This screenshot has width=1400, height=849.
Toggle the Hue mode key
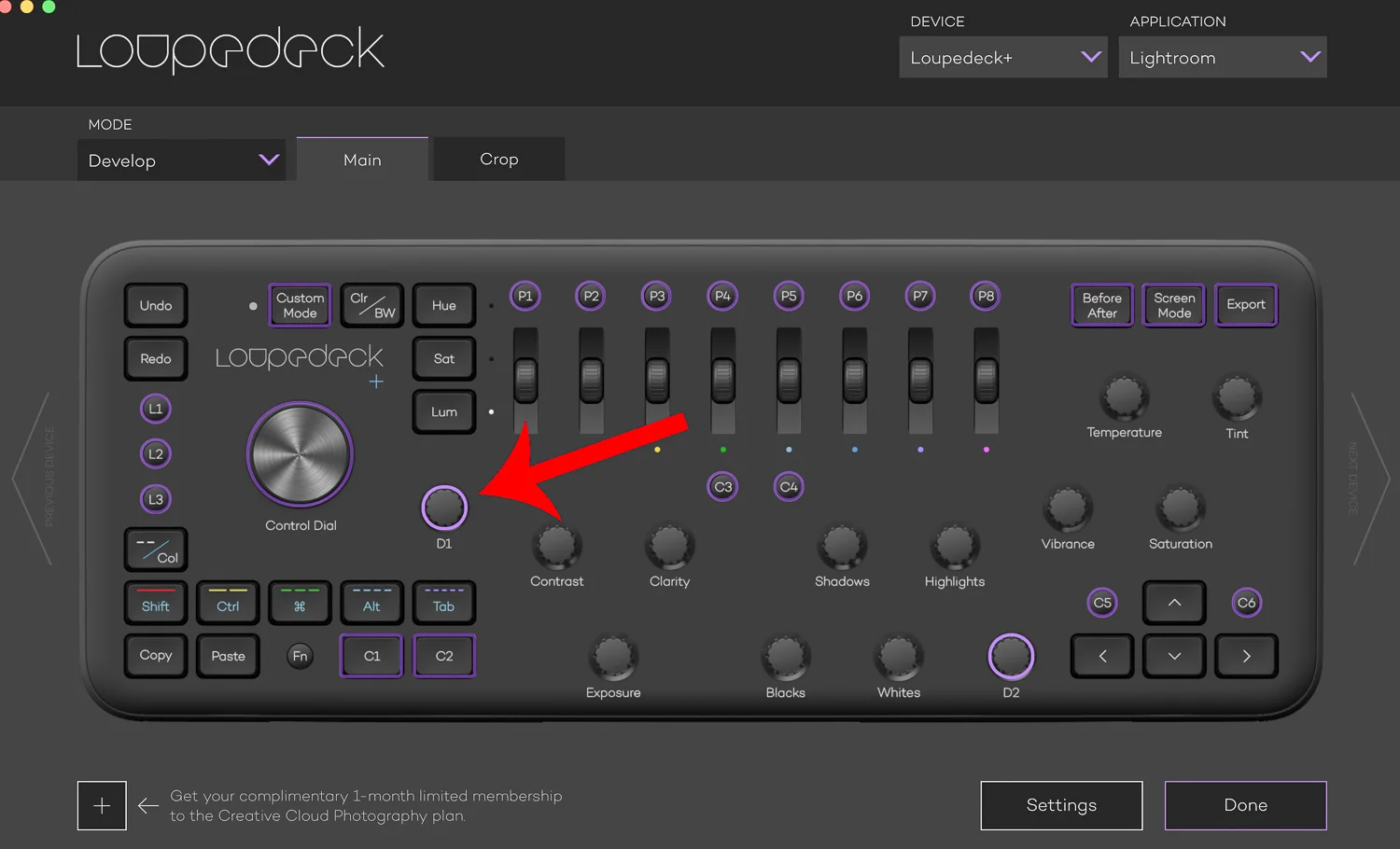click(x=444, y=305)
